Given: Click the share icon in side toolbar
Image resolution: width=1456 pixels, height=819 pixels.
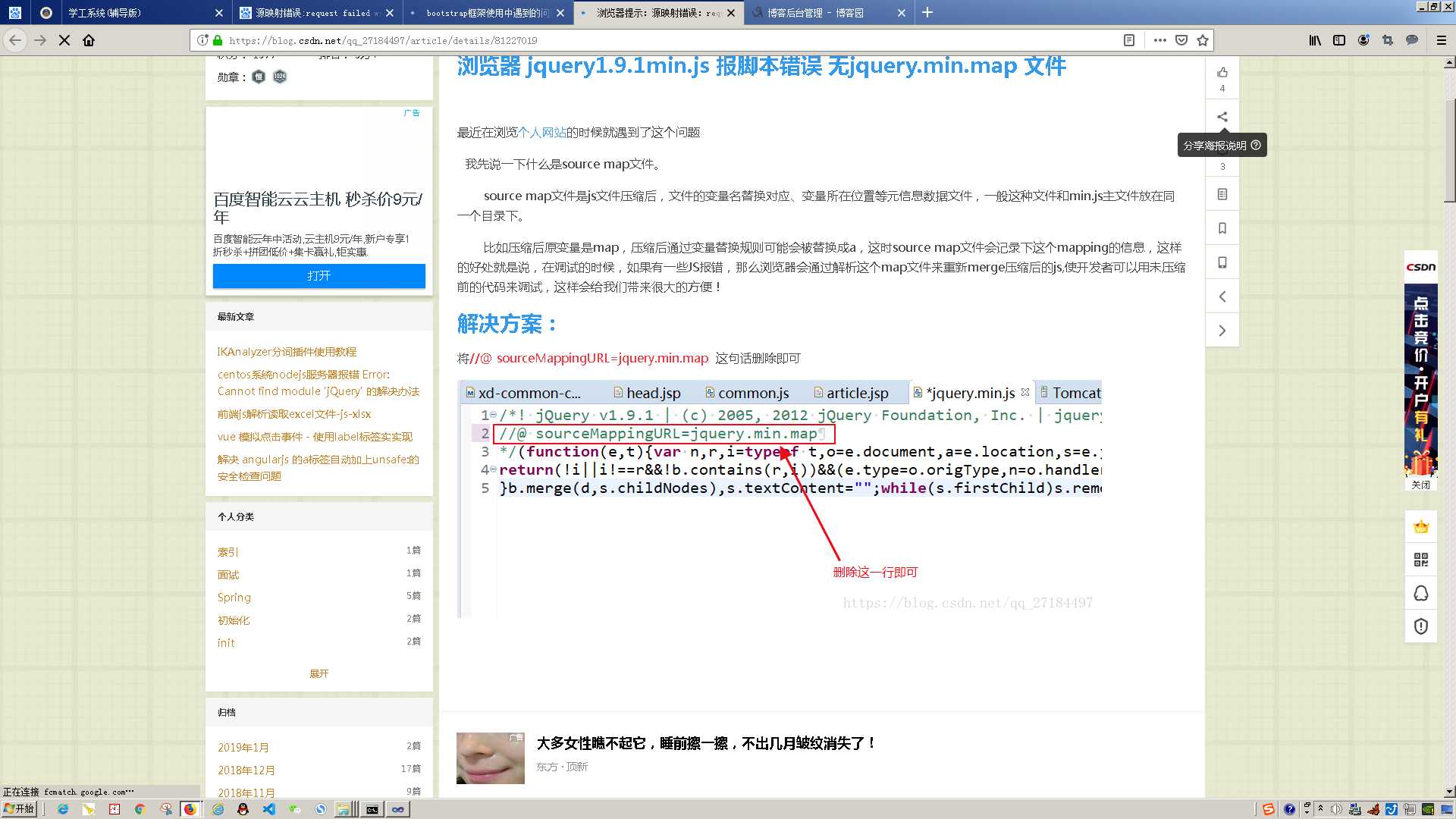Looking at the screenshot, I should (x=1222, y=117).
